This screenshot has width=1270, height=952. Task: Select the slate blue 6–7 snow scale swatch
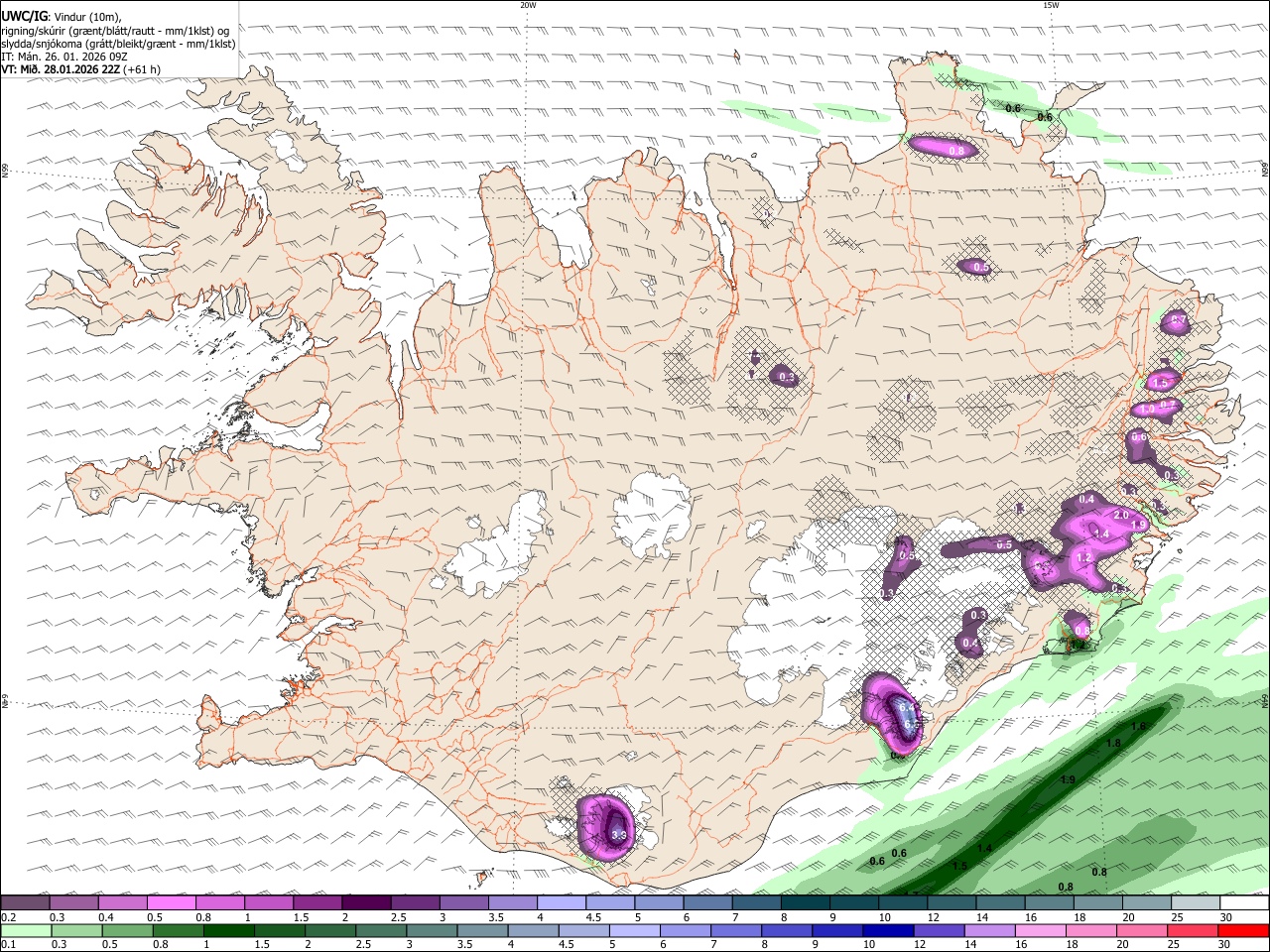click(x=707, y=902)
